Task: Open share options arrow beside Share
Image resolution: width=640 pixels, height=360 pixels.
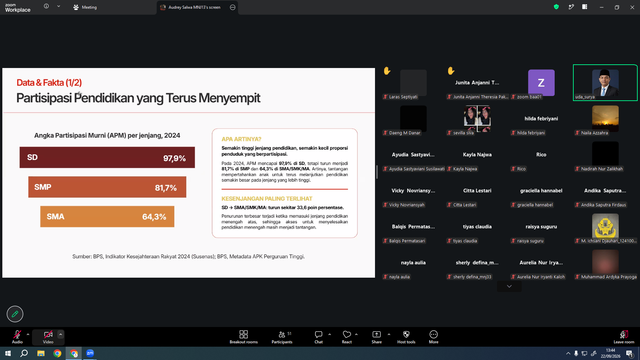Action: pos(389,334)
